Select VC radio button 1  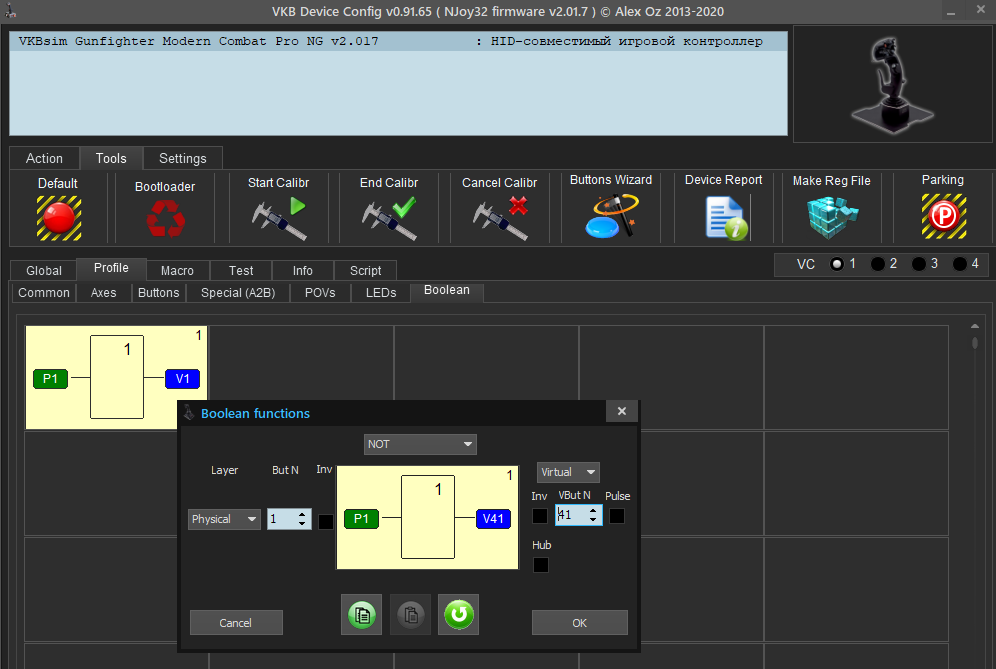(x=837, y=264)
